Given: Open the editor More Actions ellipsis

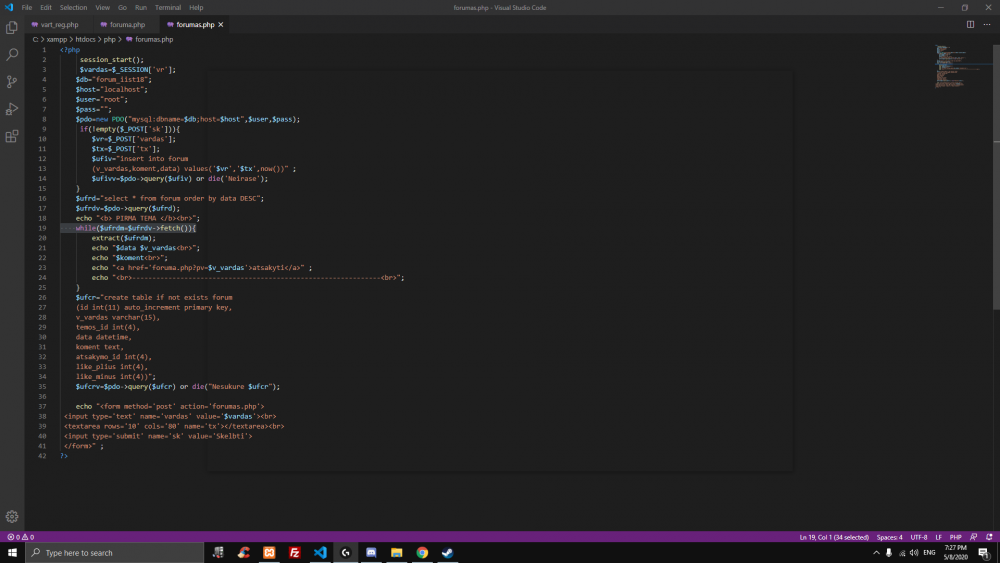Looking at the screenshot, I should [986, 24].
